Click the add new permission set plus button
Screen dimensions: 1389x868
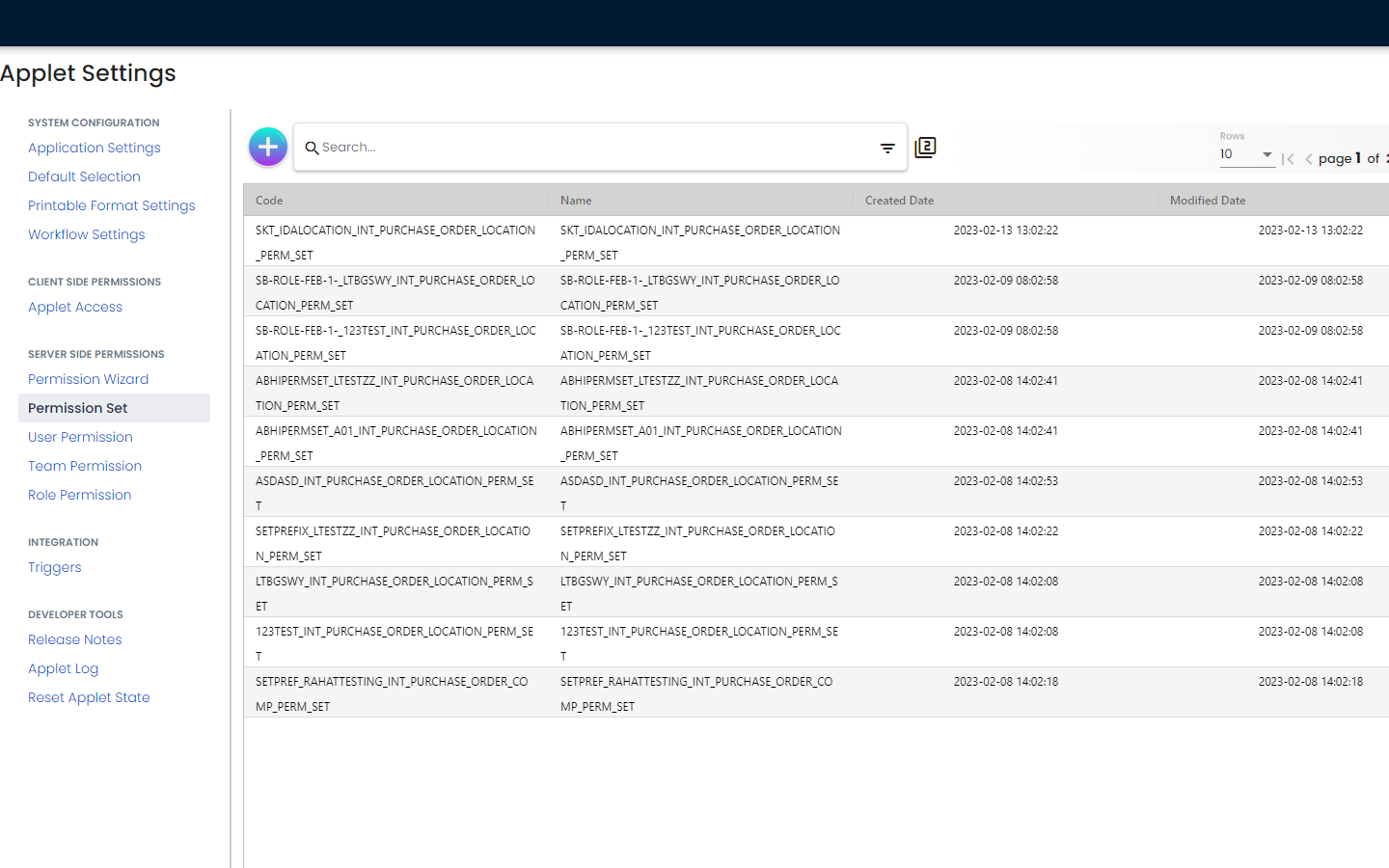(x=268, y=147)
